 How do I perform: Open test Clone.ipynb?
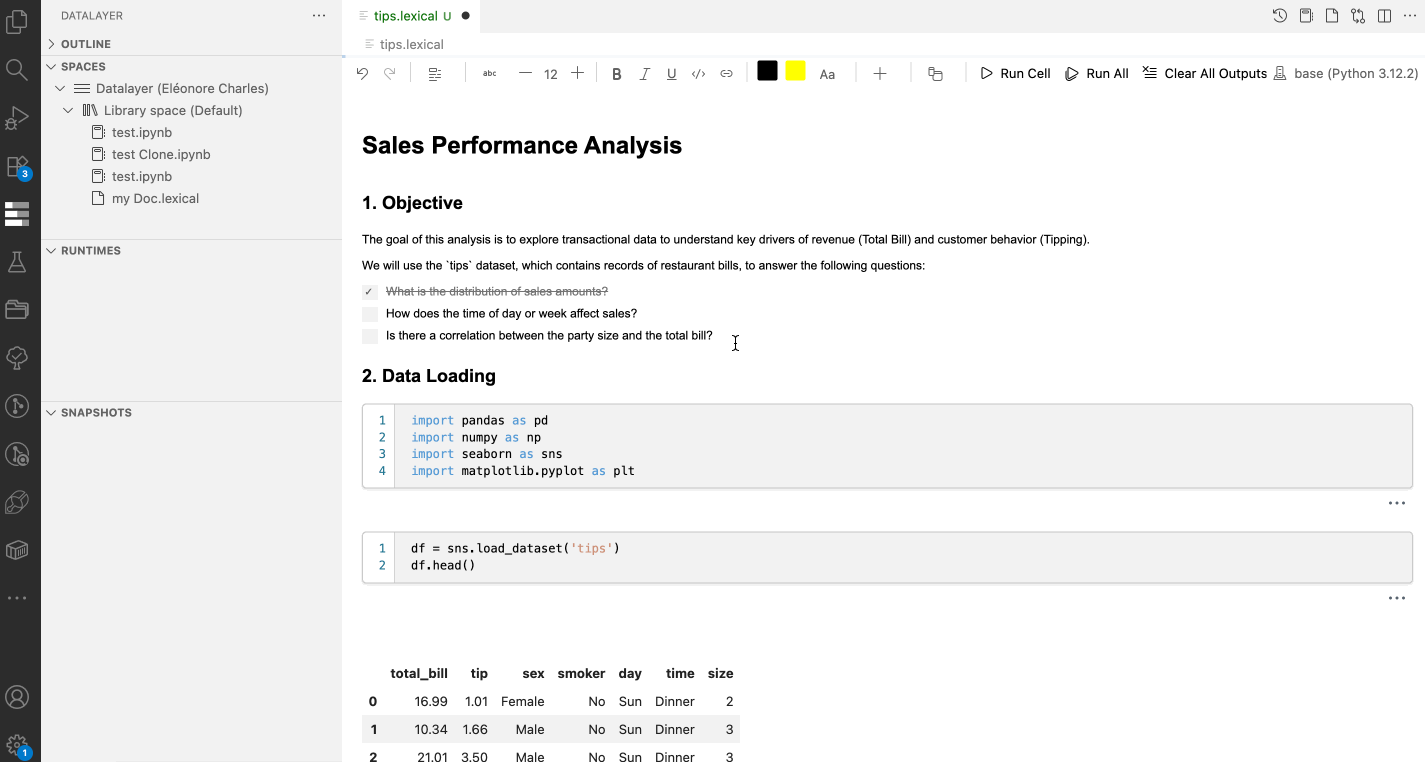(161, 154)
